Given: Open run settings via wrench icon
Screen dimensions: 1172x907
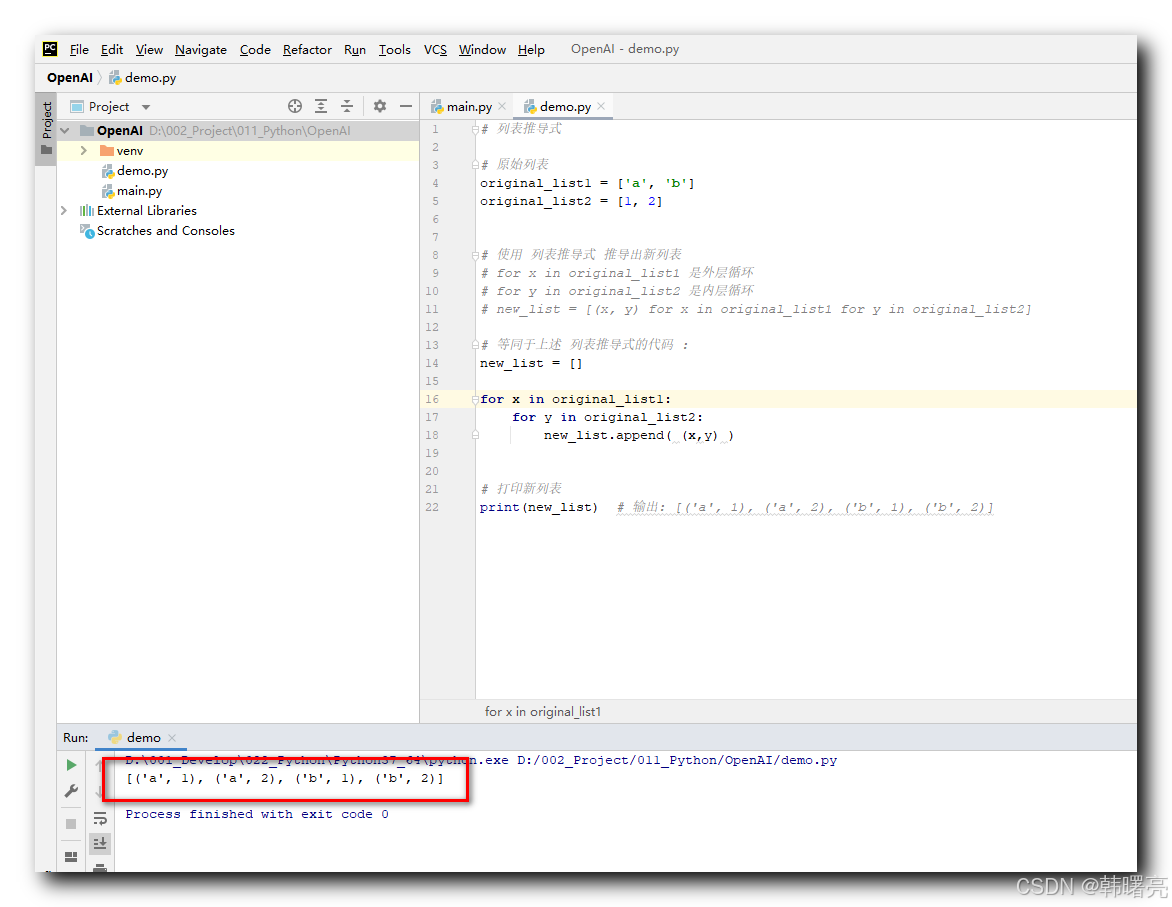Looking at the screenshot, I should [70, 791].
